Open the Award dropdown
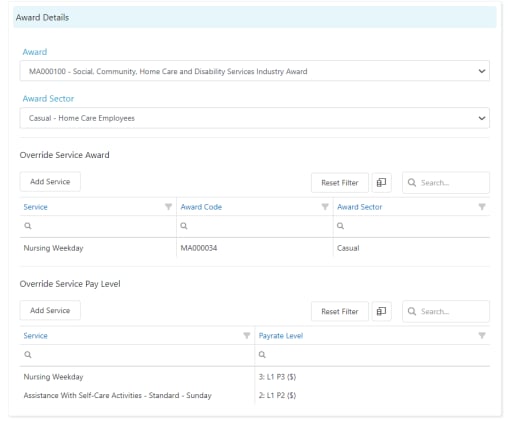 (x=254, y=71)
